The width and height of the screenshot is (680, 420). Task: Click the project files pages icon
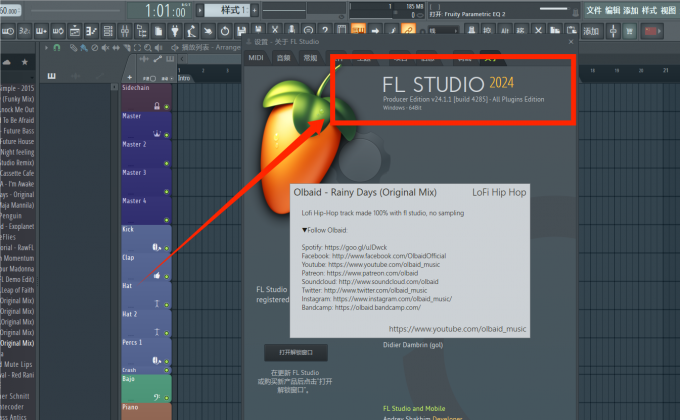click(x=158, y=31)
